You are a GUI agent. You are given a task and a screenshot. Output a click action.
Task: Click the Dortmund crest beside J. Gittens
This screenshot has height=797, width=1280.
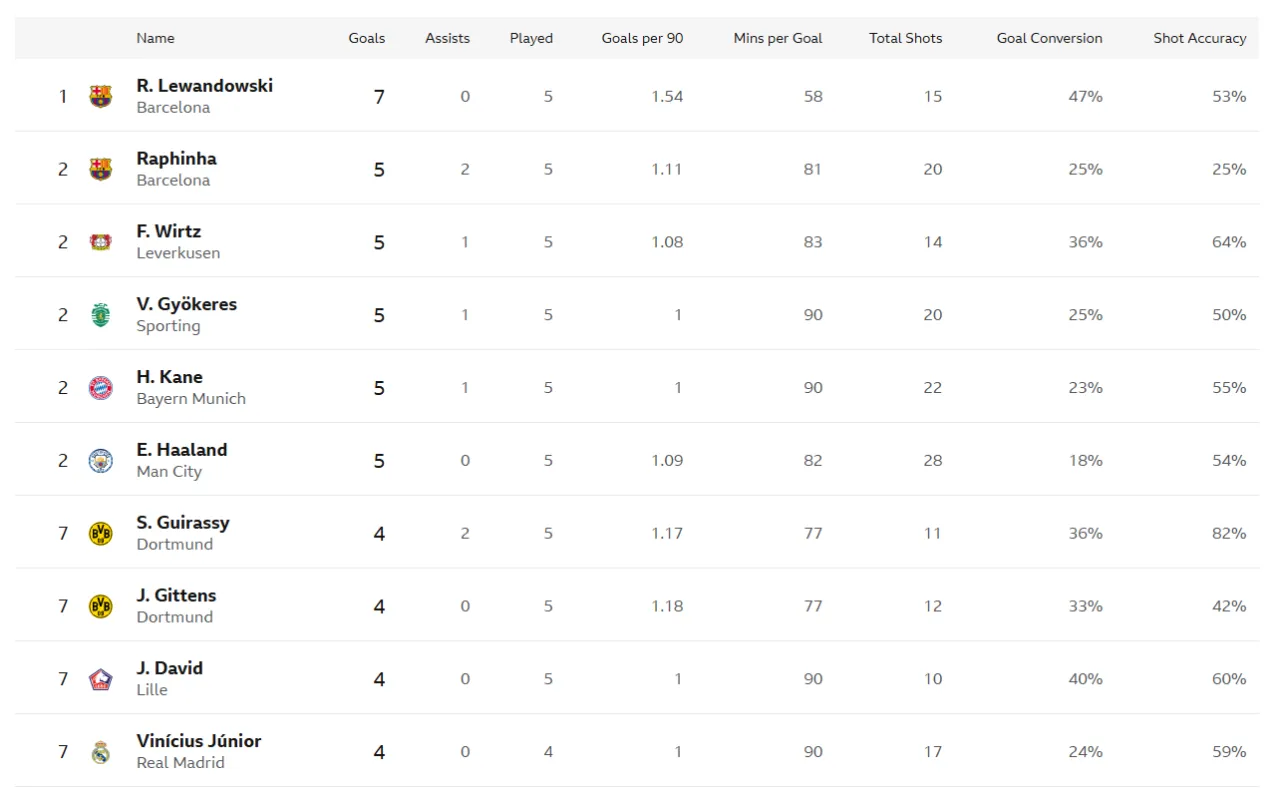click(x=101, y=606)
